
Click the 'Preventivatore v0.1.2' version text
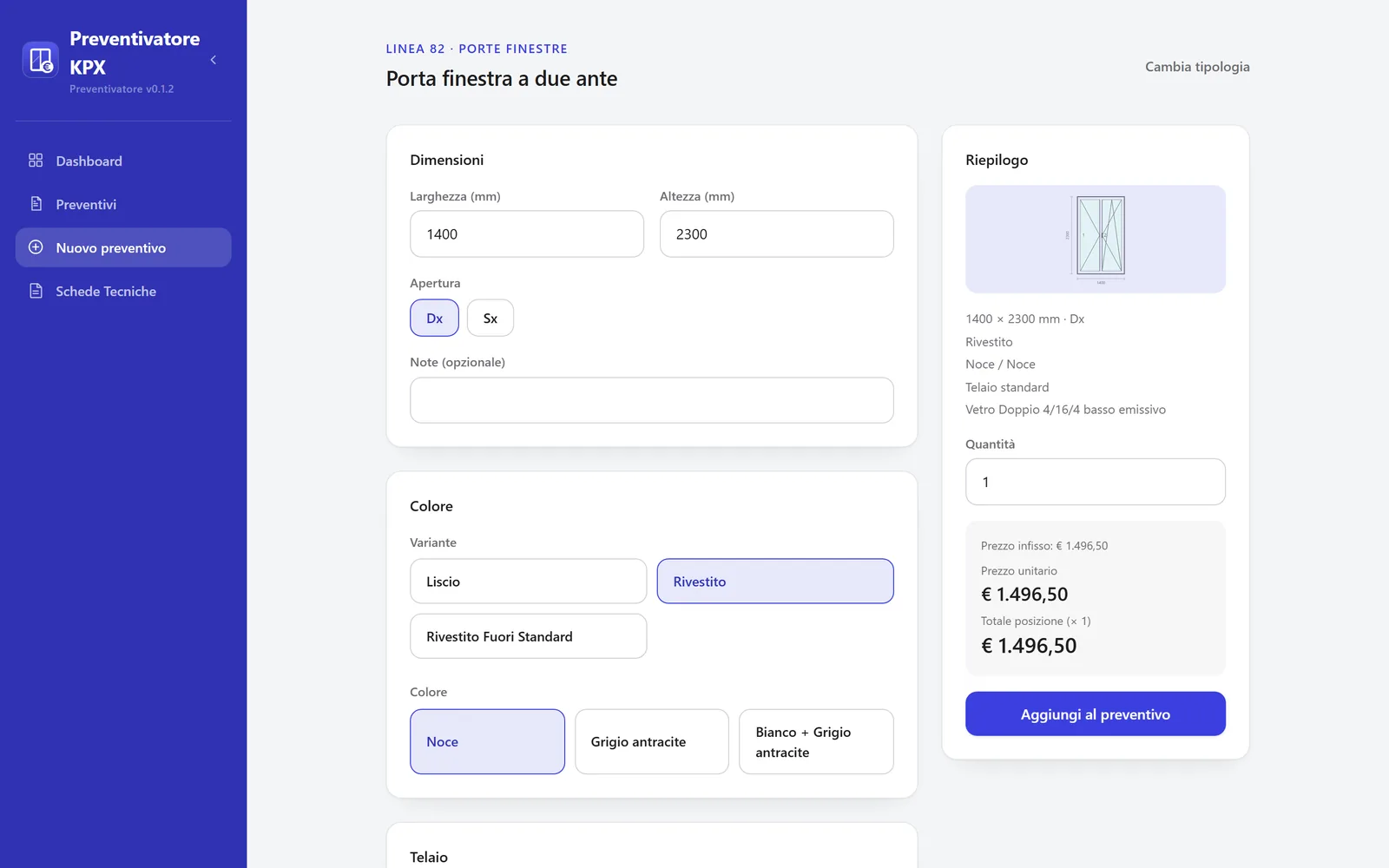click(122, 89)
